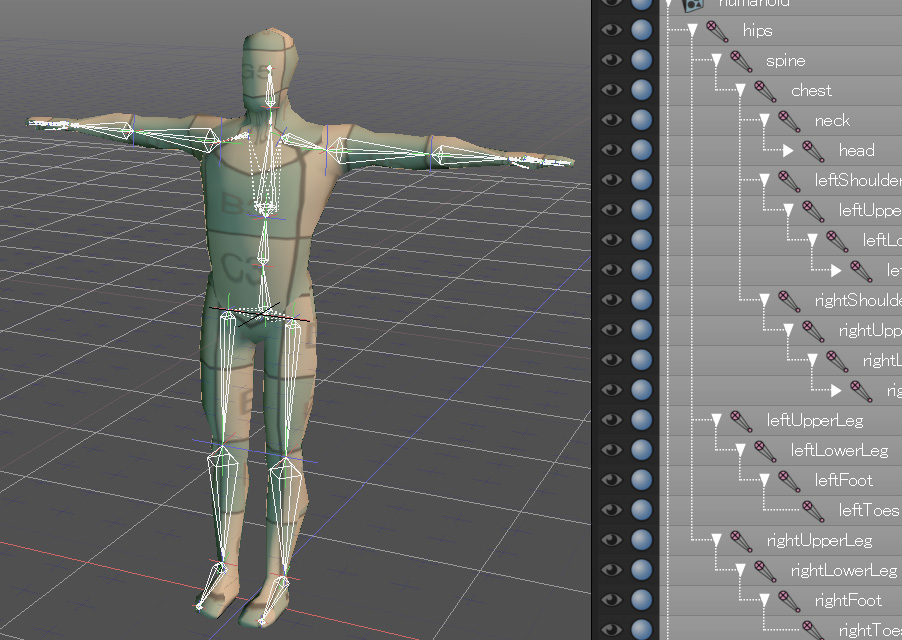Select the "rightUpperLeg" label in the tree
This screenshot has height=640, width=902.
[820, 541]
